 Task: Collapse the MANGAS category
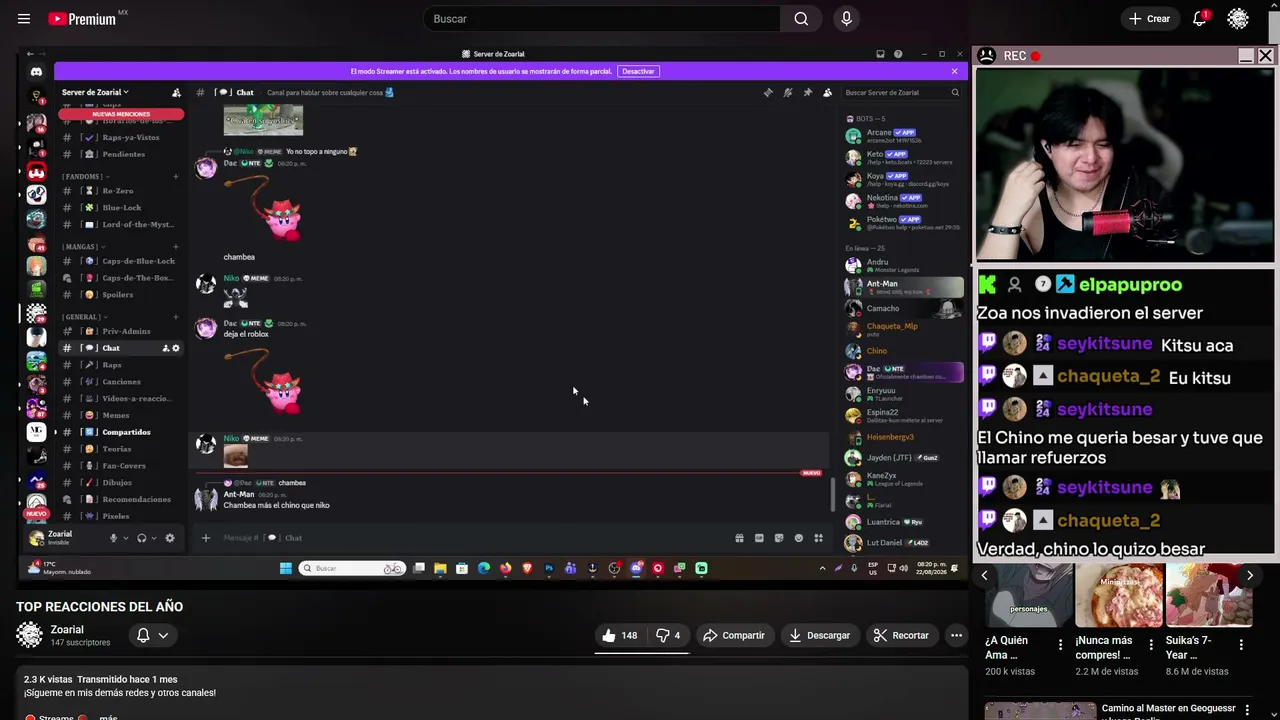(x=82, y=247)
